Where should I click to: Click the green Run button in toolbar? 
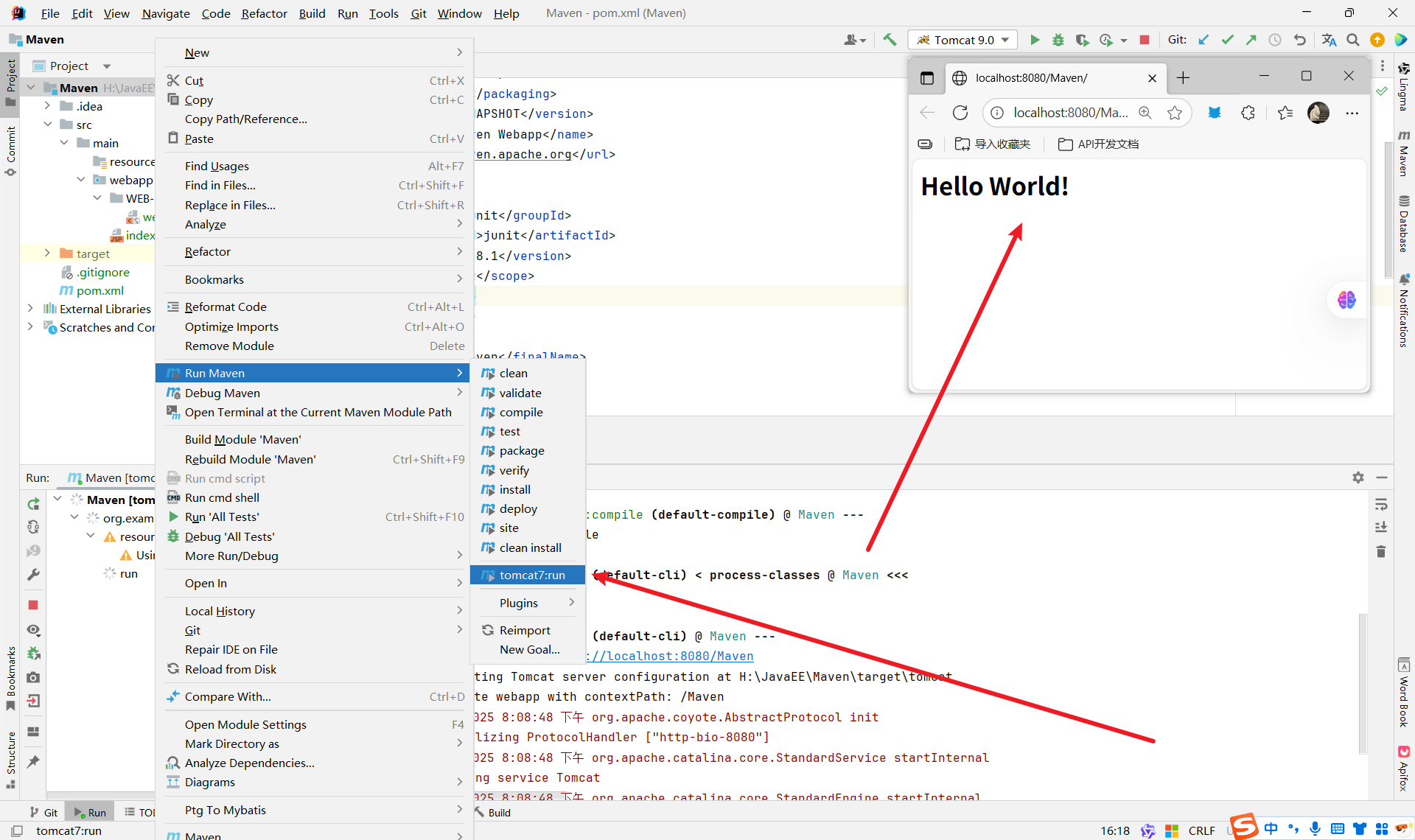point(1035,40)
